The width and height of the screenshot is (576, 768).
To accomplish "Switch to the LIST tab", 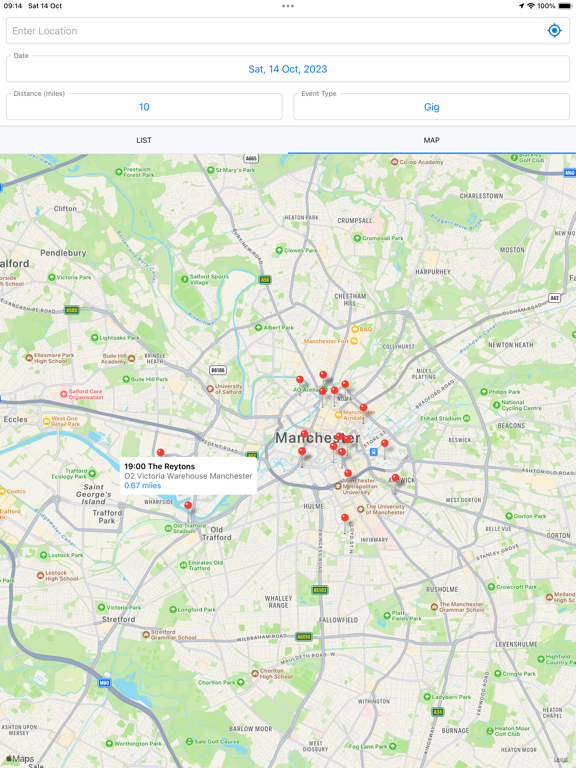I will [144, 140].
